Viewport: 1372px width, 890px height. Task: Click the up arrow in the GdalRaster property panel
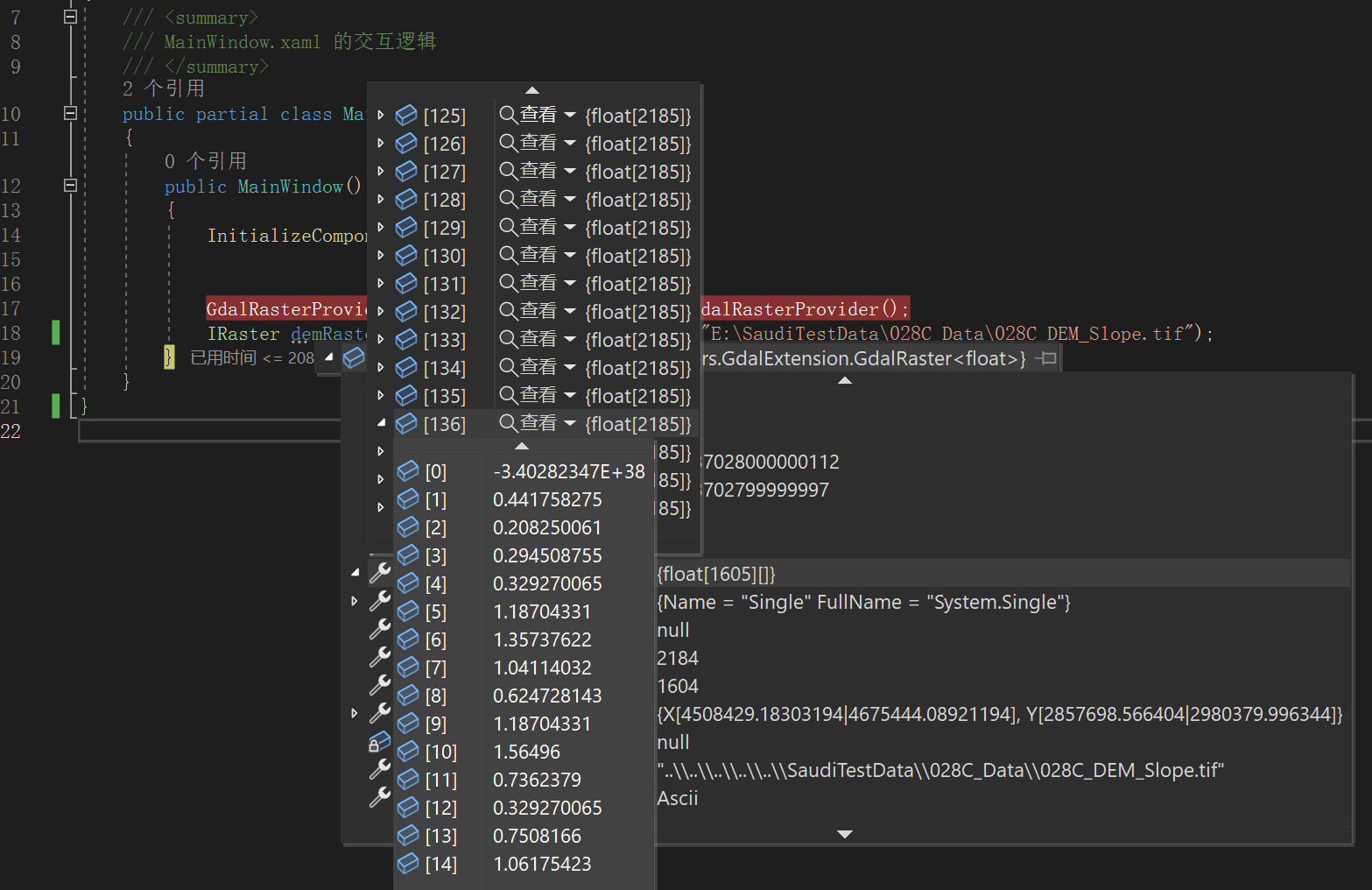coord(845,380)
